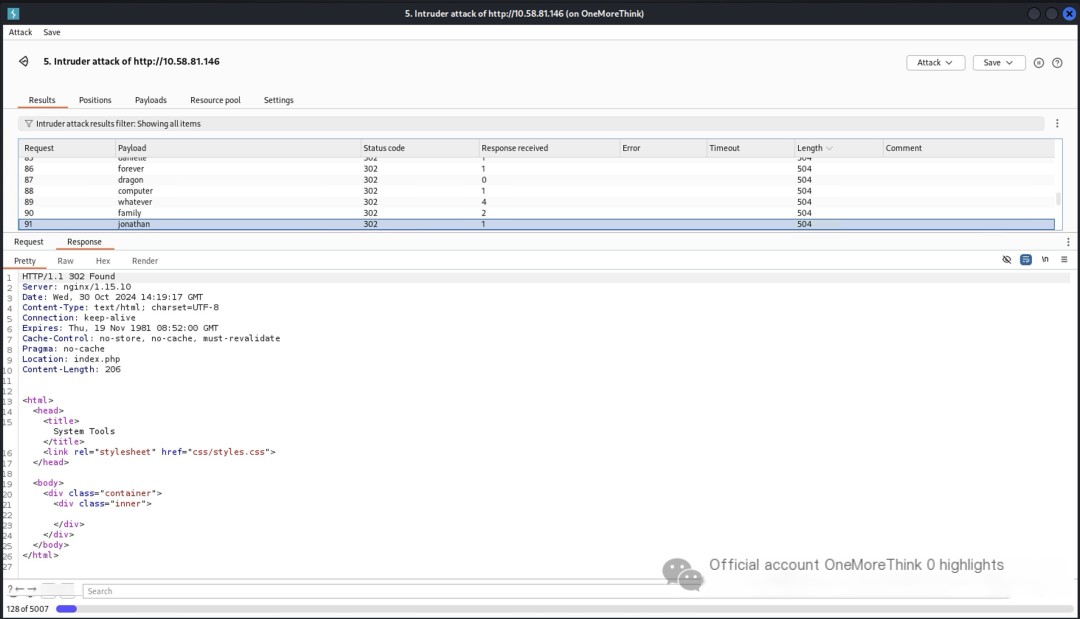This screenshot has width=1080, height=619.
Task: Select the row with payload whatever
Action: click(537, 202)
